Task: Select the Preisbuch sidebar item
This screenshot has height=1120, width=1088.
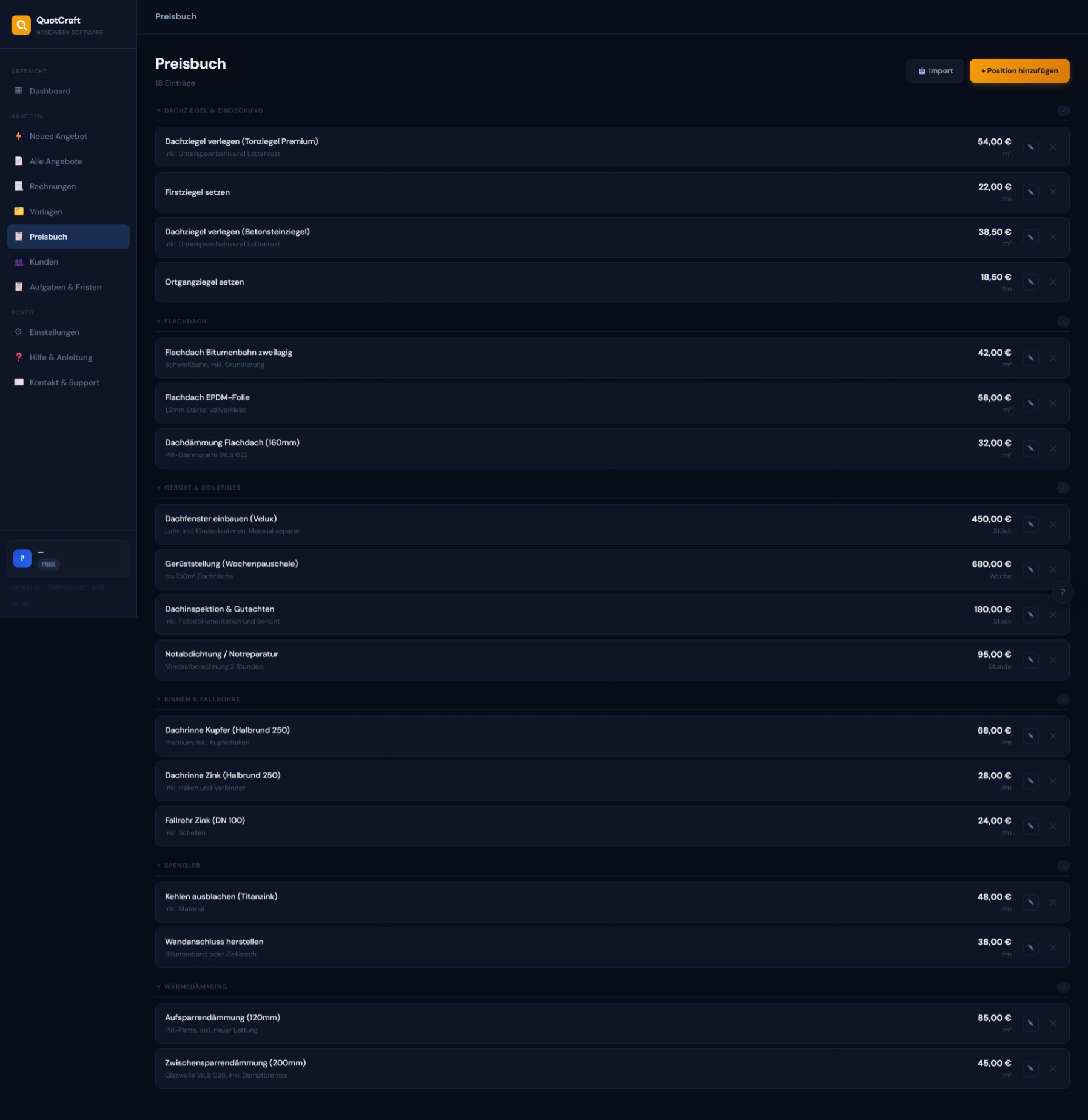Action: (68, 237)
